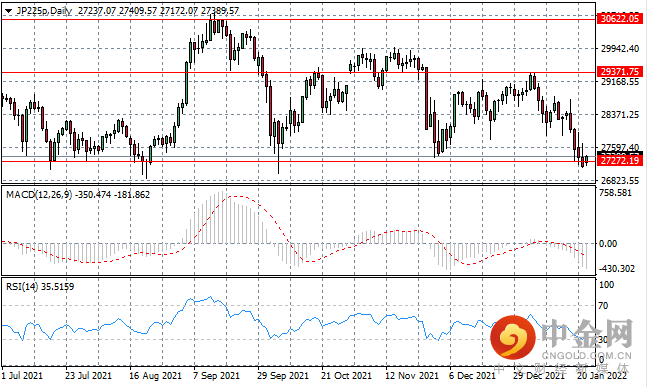Click the triangle arrow beside JP225p,Daily

8,11
